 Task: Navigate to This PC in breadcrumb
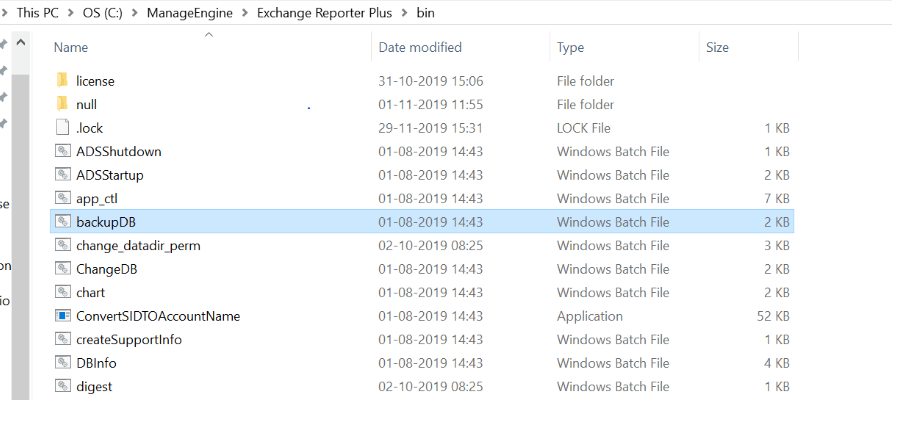point(38,13)
